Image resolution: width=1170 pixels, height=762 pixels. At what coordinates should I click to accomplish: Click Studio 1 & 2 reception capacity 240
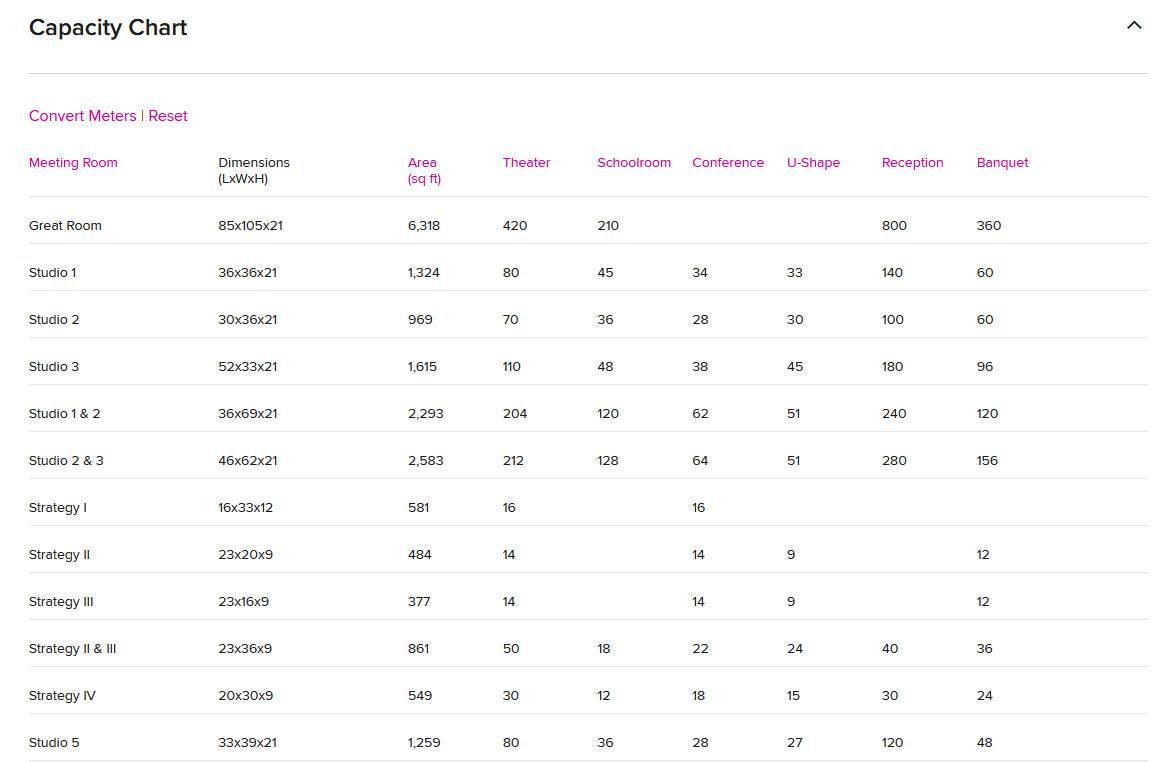point(894,413)
